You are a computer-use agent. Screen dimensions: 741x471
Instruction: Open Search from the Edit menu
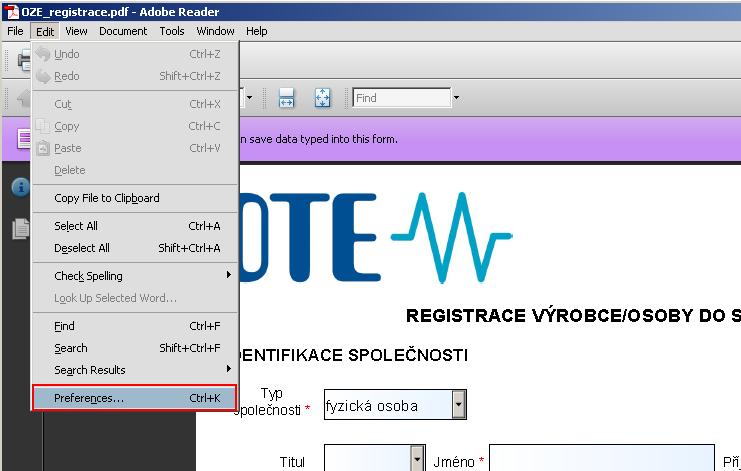click(135, 348)
